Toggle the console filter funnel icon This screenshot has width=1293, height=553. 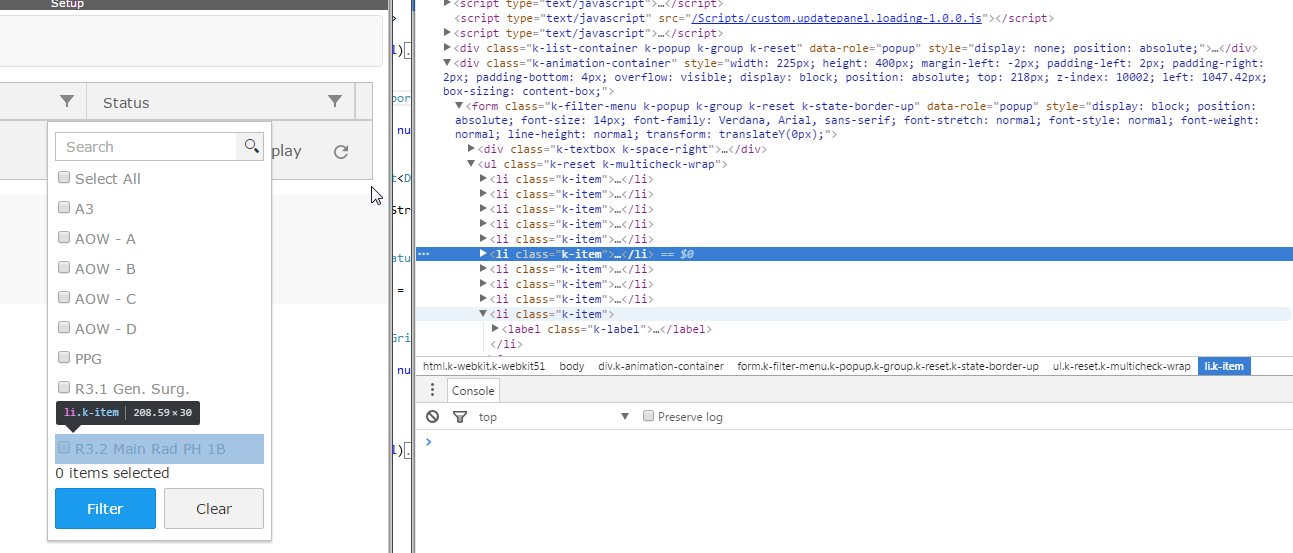coord(459,417)
